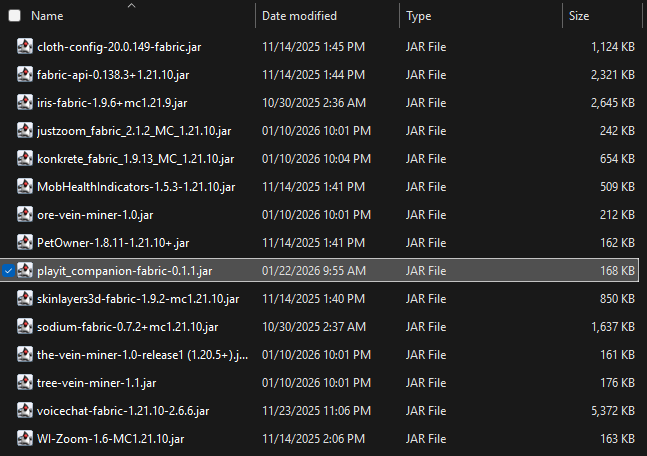Click the 11/23/2025 11:06 PM date
Viewport: 647px width, 456px height.
[x=316, y=411]
